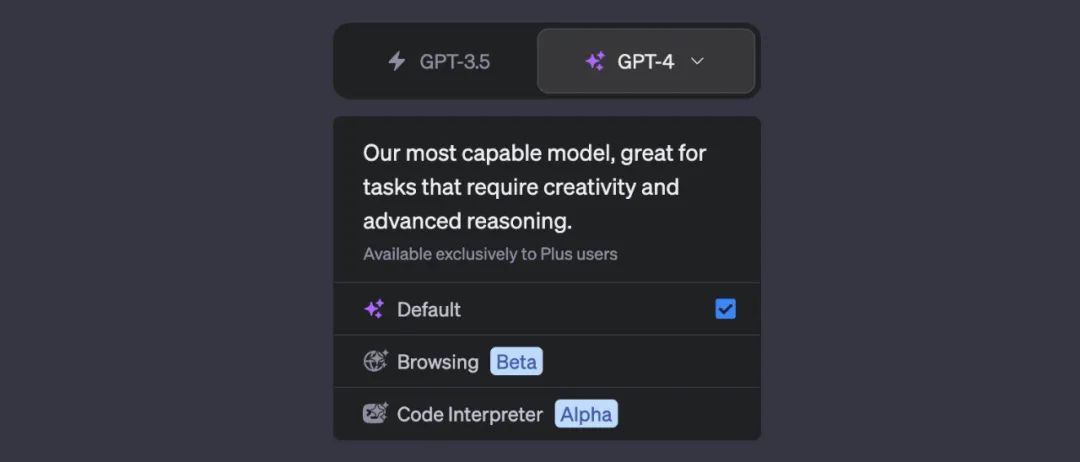The height and width of the screenshot is (462, 1080).
Task: Uncheck the Default mode checkbox
Action: click(x=726, y=310)
